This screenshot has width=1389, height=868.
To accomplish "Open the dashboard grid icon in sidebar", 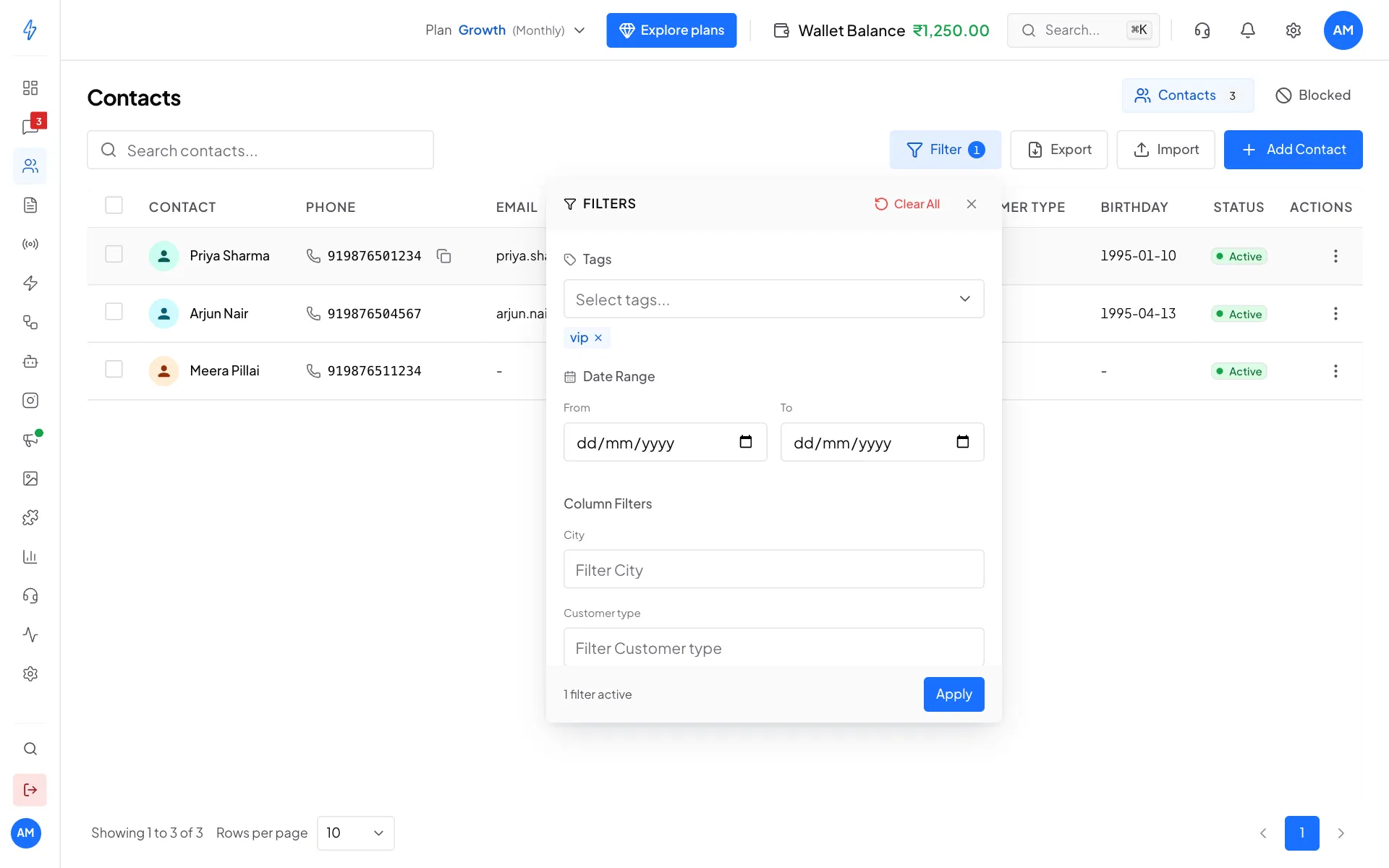I will (x=30, y=88).
